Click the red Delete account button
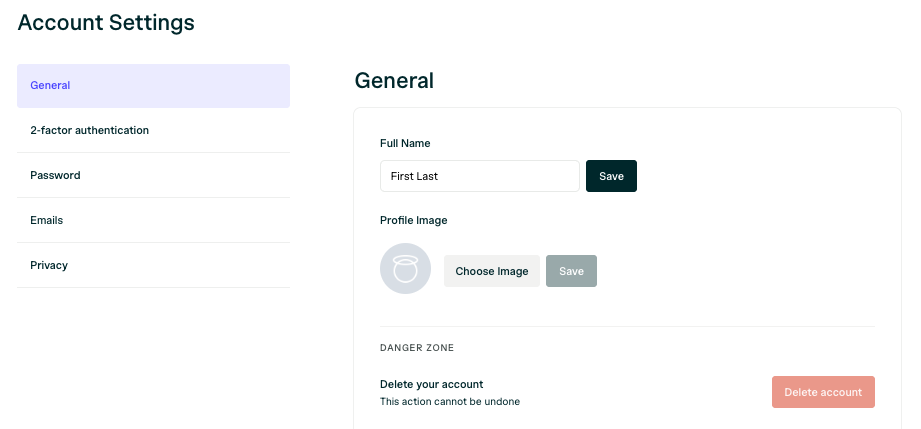Screen dimensions: 921x429 coord(823,392)
